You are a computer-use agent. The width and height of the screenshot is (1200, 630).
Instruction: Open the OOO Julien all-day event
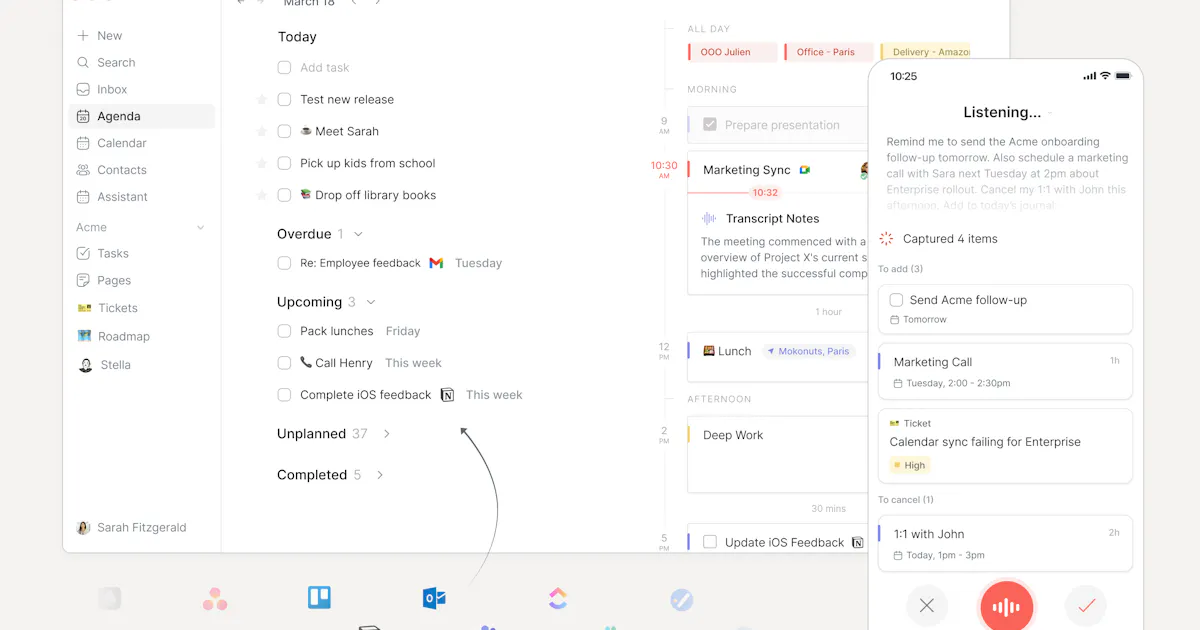click(x=733, y=52)
